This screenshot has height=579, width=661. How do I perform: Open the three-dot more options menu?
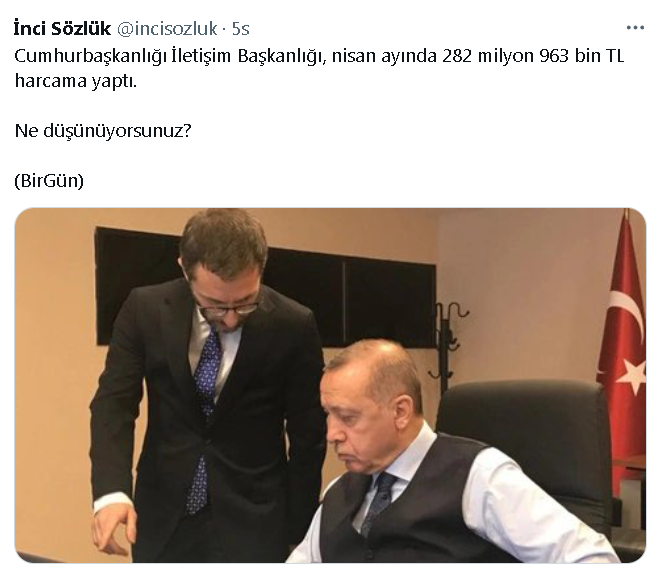point(635,28)
